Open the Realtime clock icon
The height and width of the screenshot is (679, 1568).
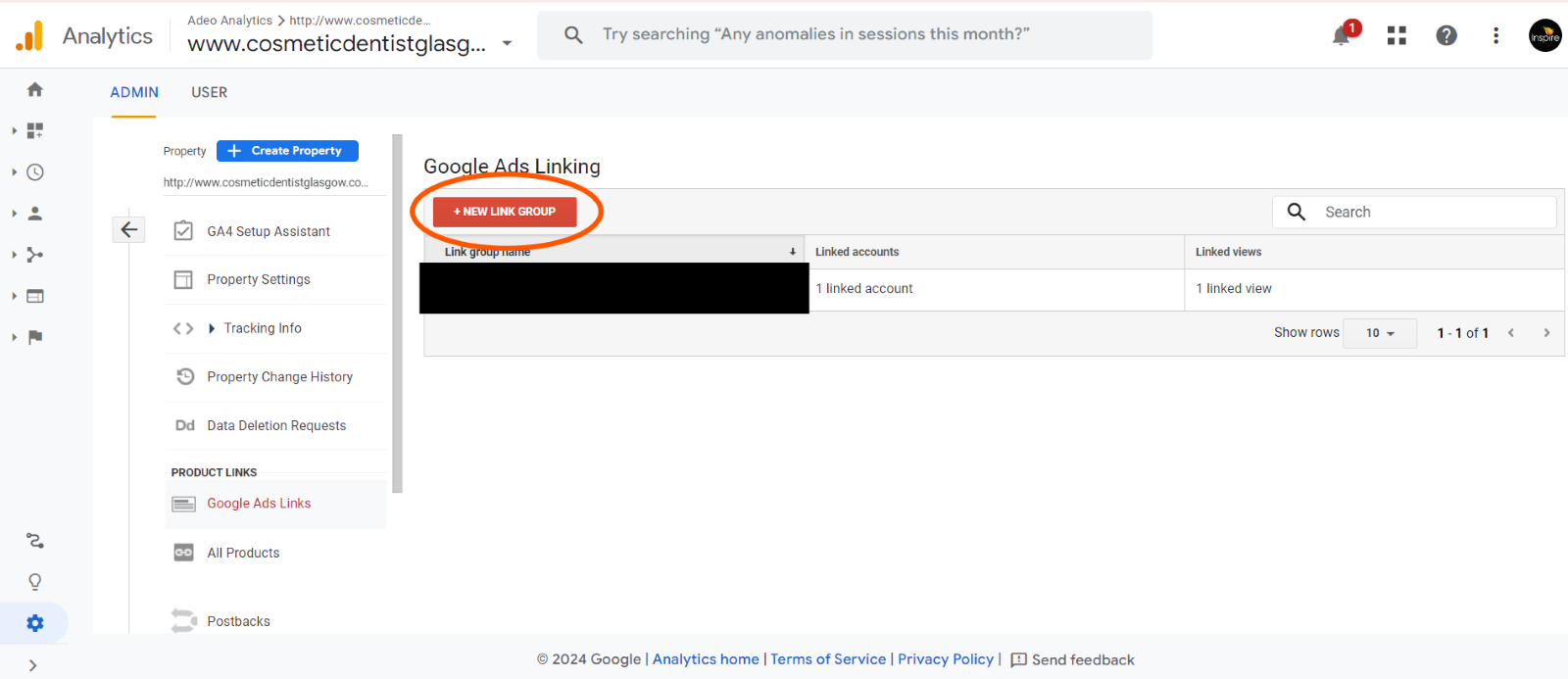pos(35,172)
